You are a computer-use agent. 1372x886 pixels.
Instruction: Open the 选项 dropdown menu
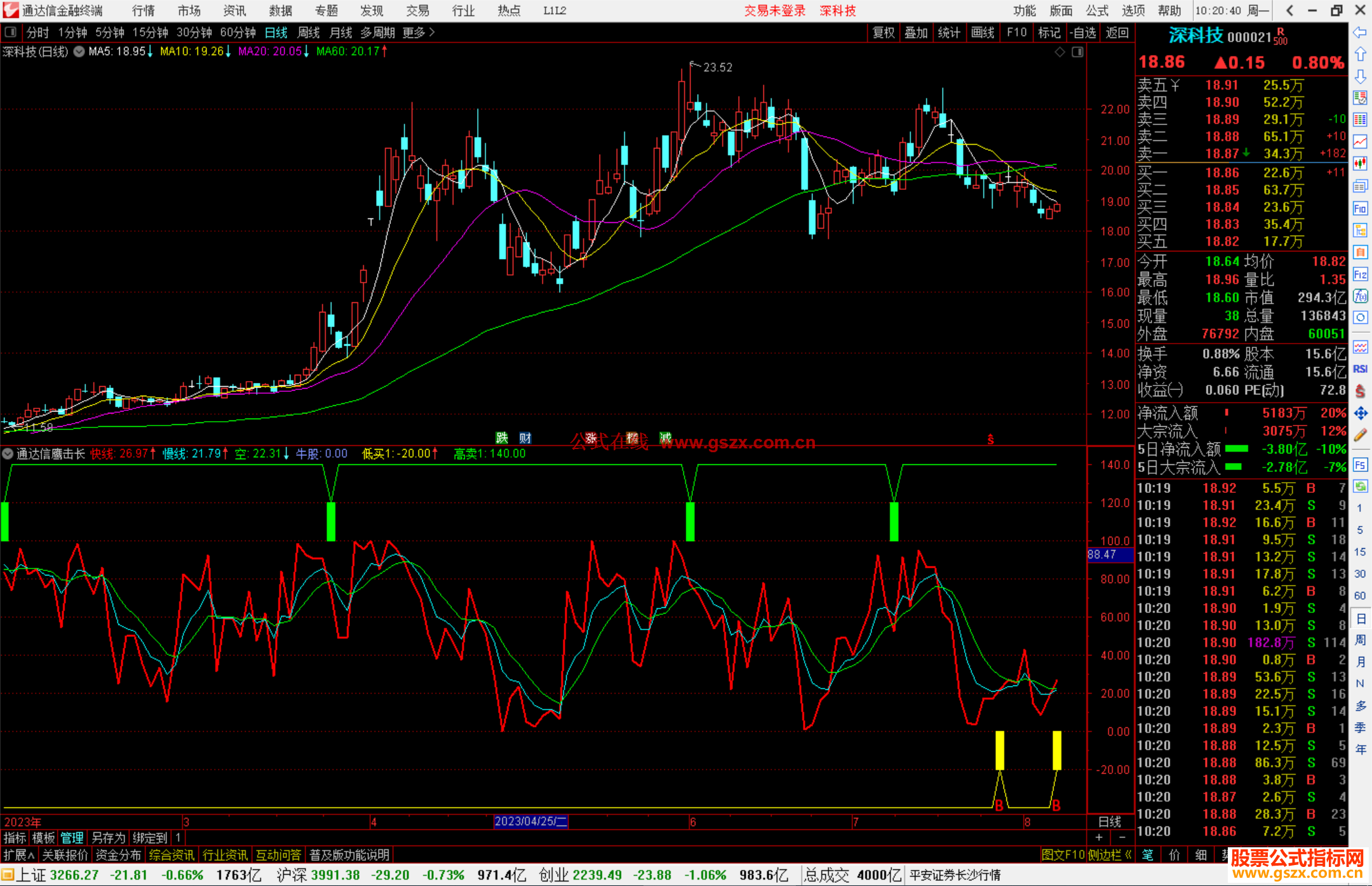coord(1133,10)
